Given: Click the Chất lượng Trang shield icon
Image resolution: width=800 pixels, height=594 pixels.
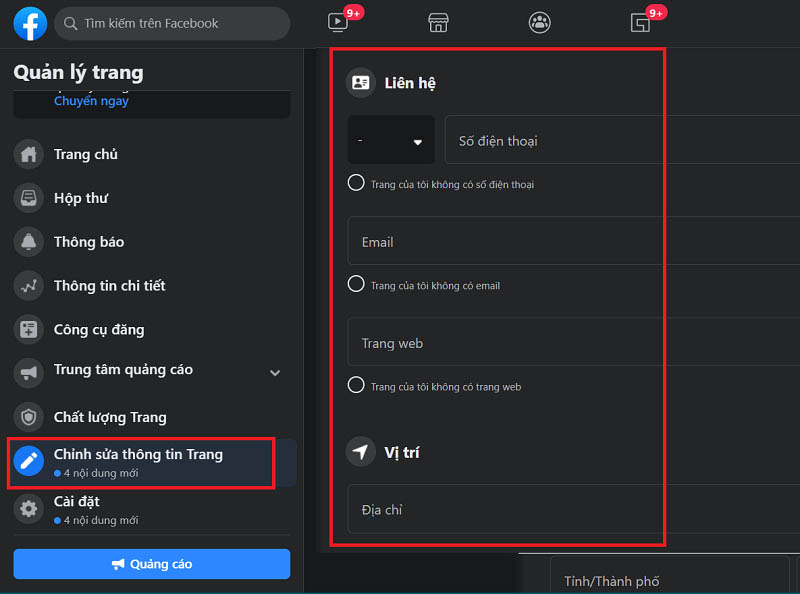Looking at the screenshot, I should point(29,417).
